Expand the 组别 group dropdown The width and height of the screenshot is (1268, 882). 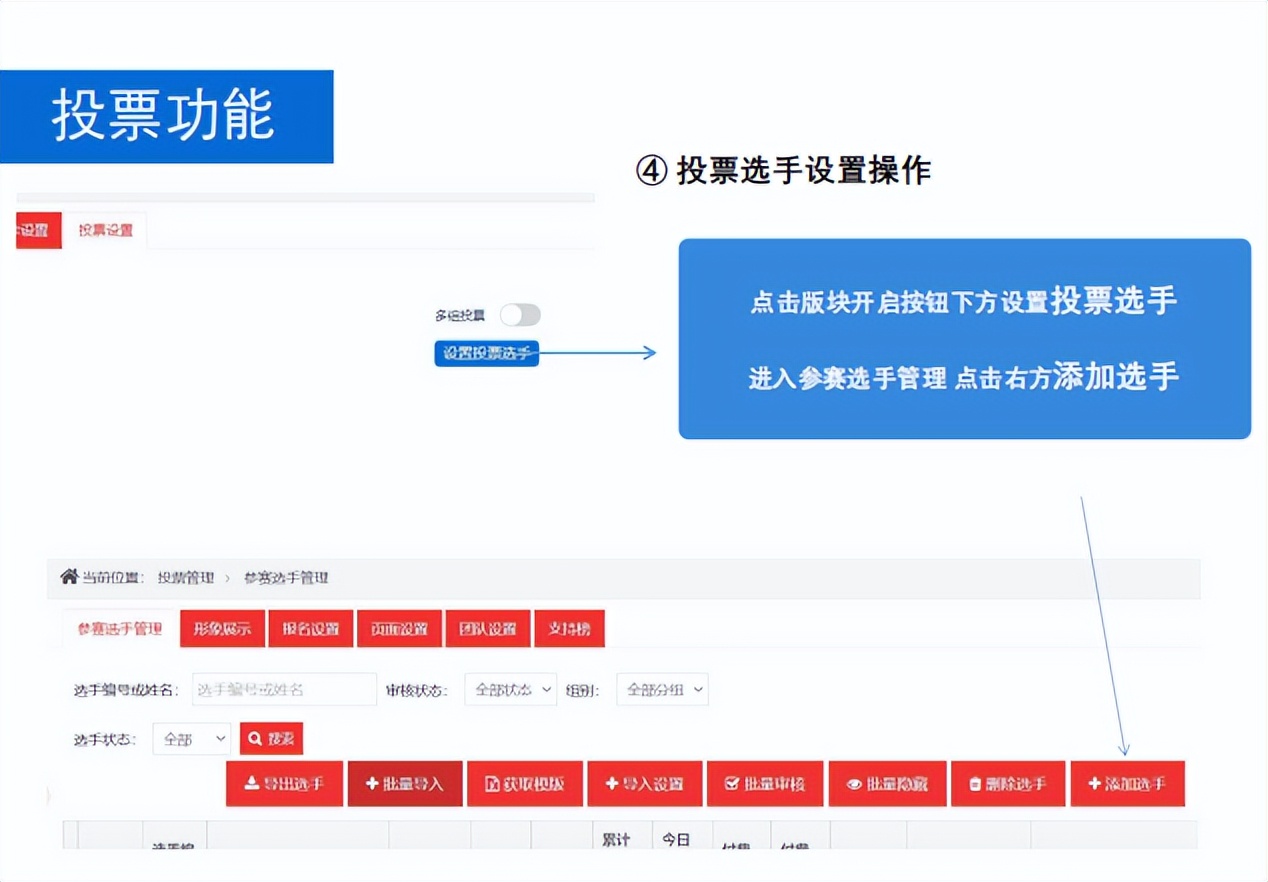[x=662, y=689]
